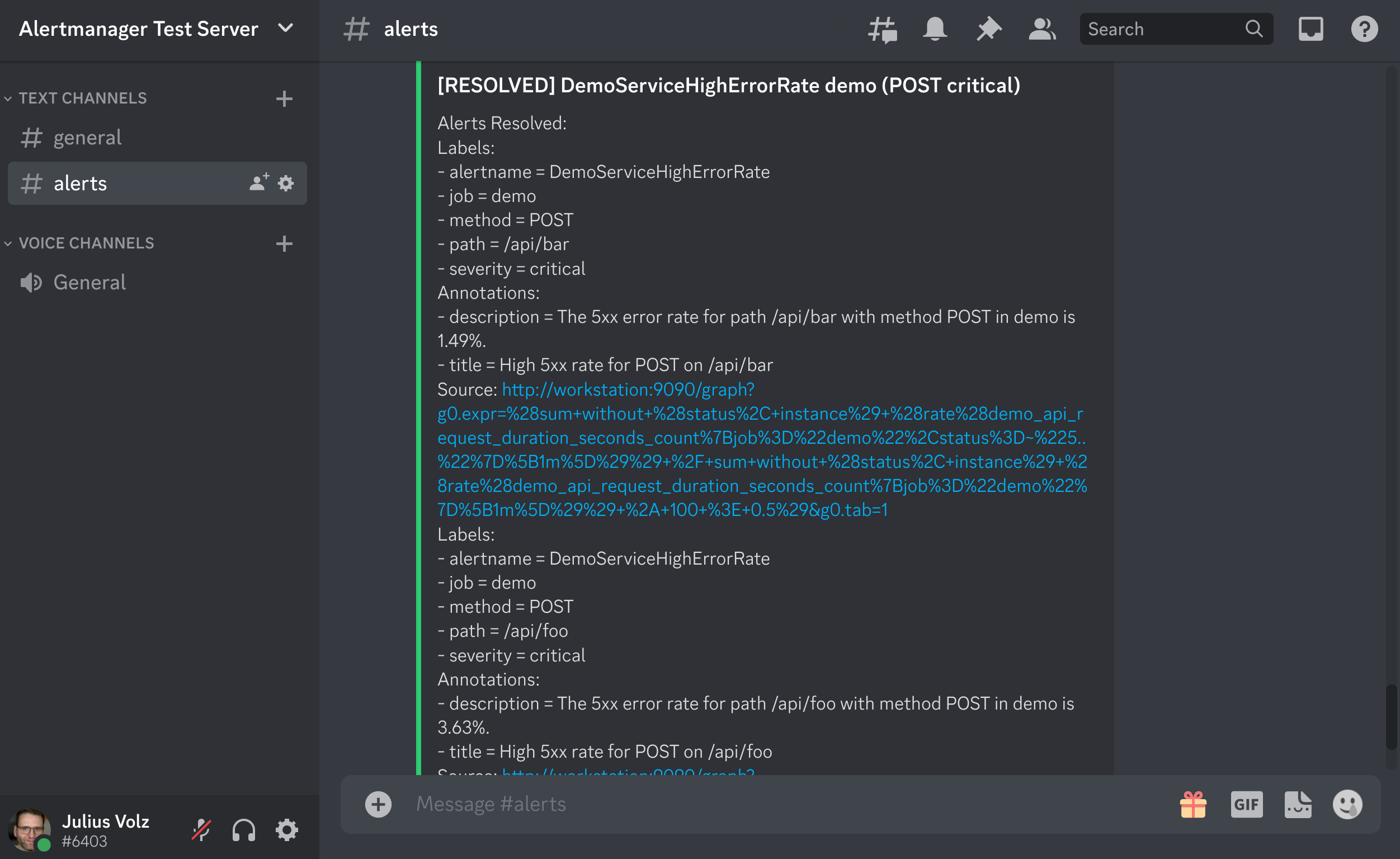The width and height of the screenshot is (1400, 859).
Task: Switch to the general channel
Action: tap(87, 137)
